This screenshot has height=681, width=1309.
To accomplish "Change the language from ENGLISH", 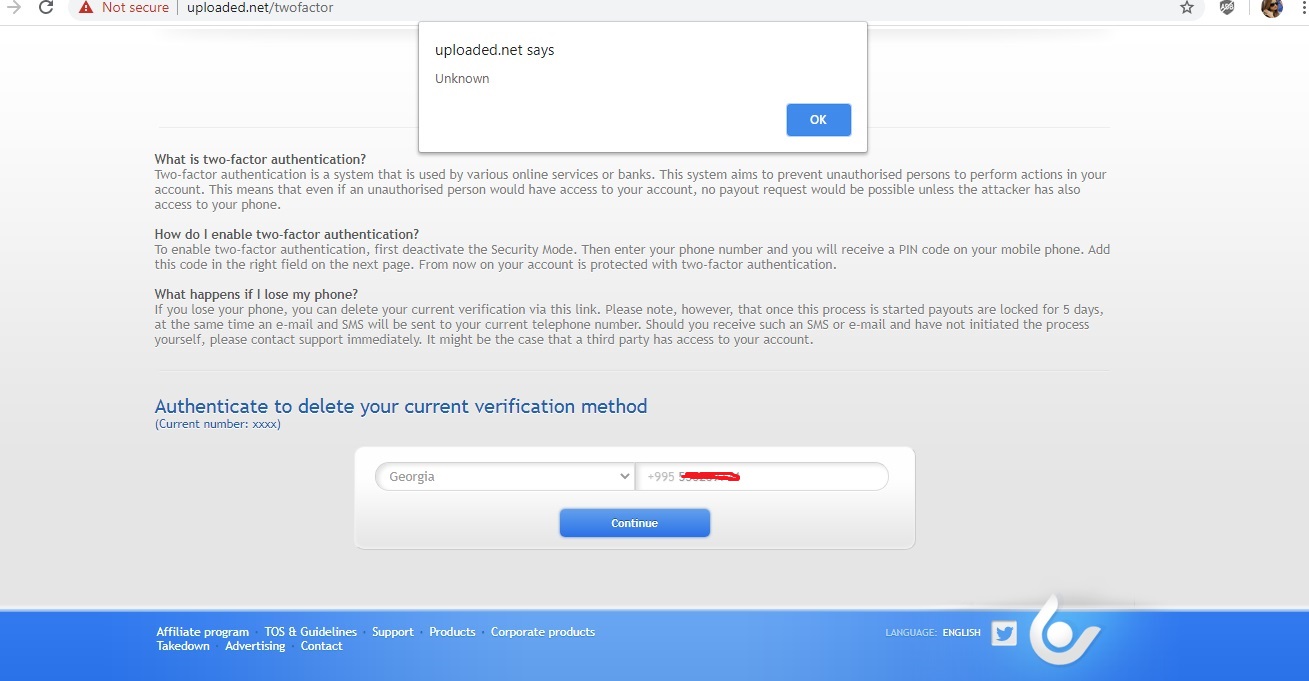I will click(961, 633).
